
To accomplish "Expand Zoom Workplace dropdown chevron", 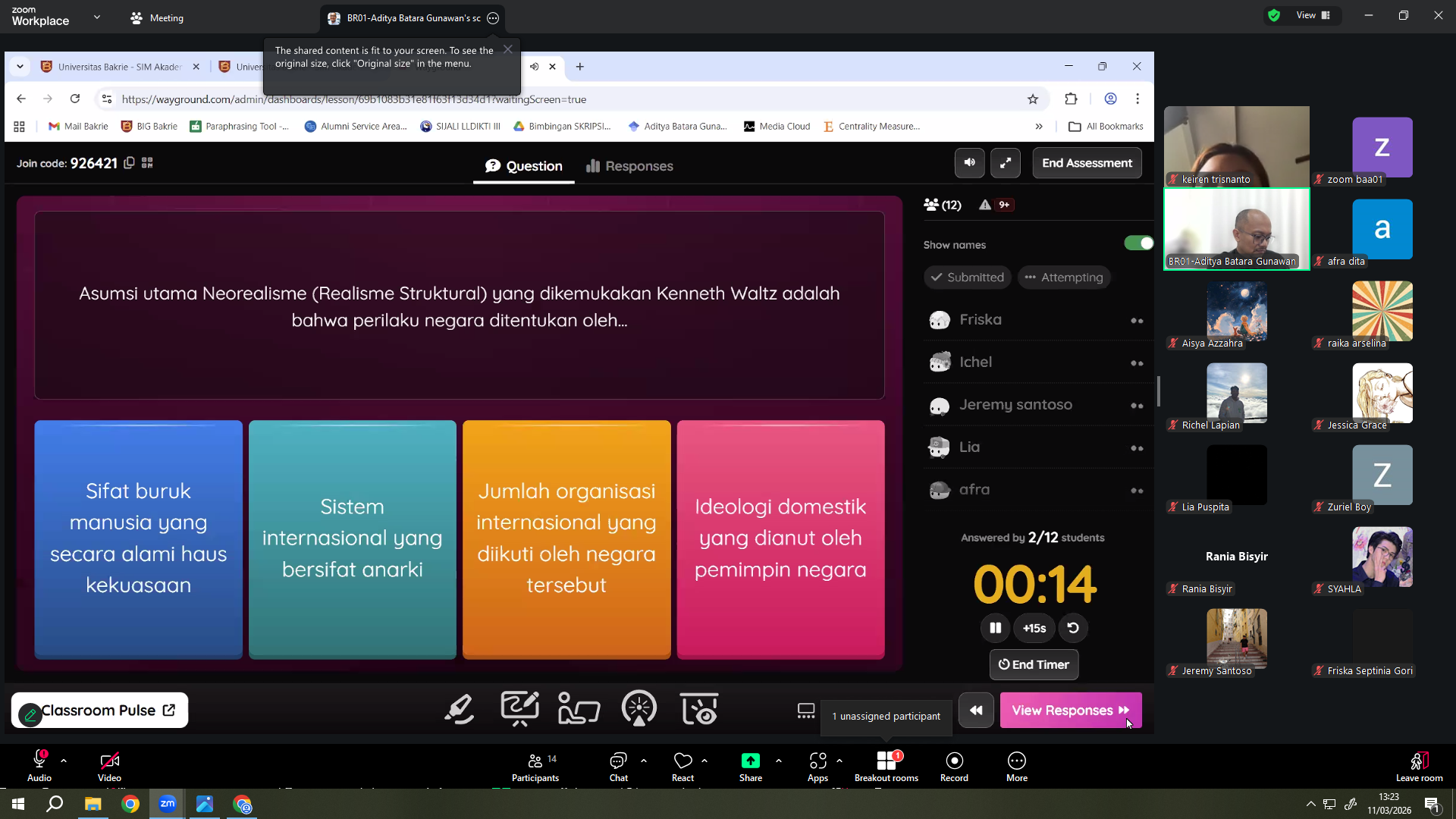I will click(x=97, y=17).
